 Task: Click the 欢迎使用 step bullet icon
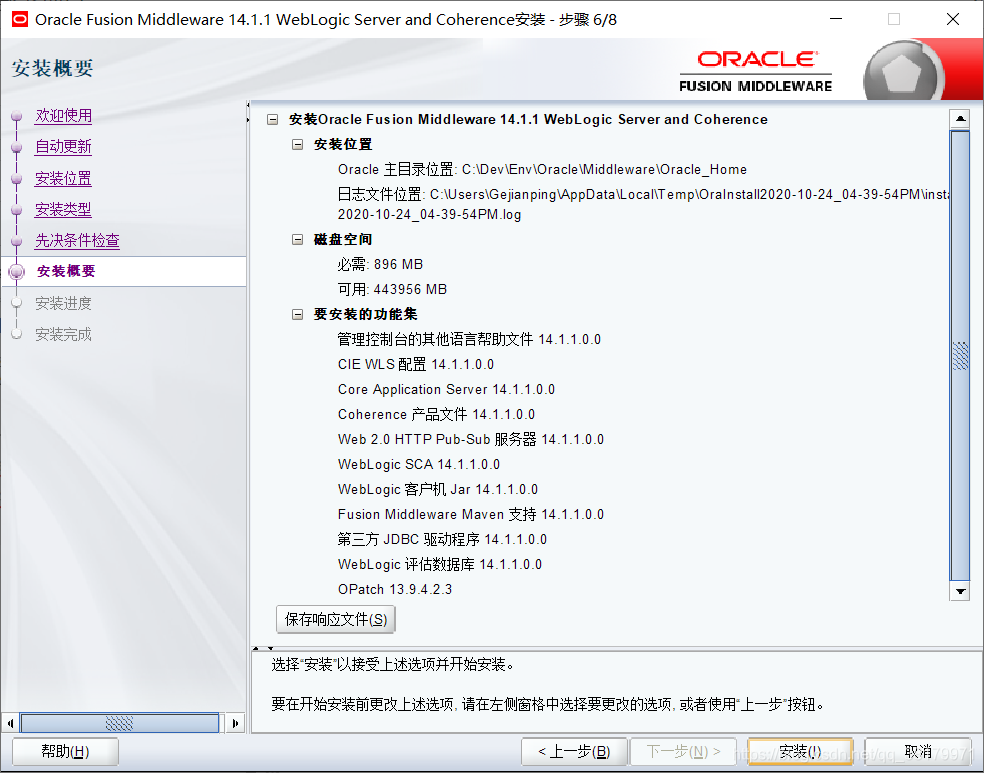pyautogui.click(x=17, y=116)
